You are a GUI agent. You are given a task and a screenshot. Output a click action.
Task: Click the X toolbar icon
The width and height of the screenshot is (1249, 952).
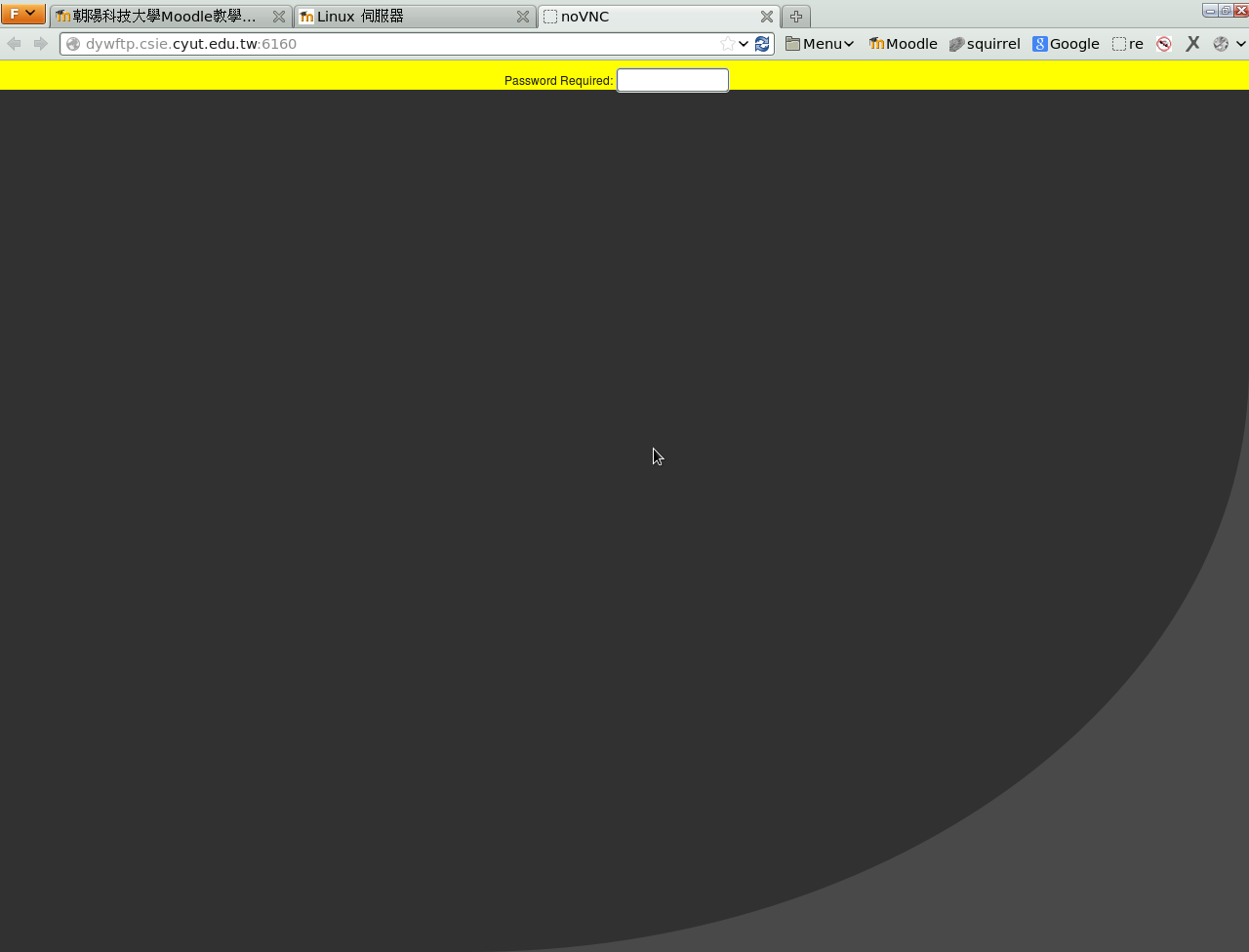[x=1192, y=44]
